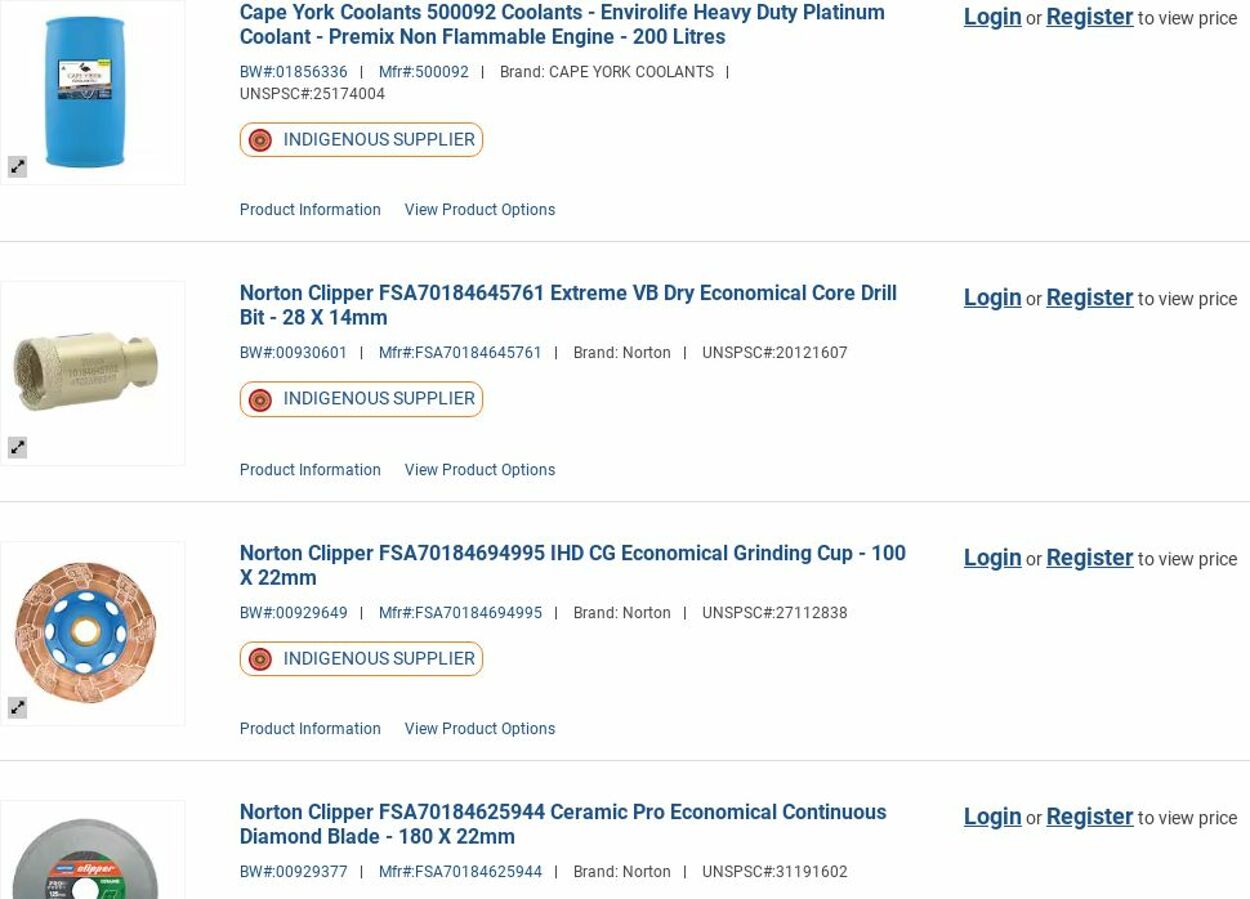Click Register link beside core drill bit
This screenshot has width=1250, height=899.
click(x=1089, y=298)
